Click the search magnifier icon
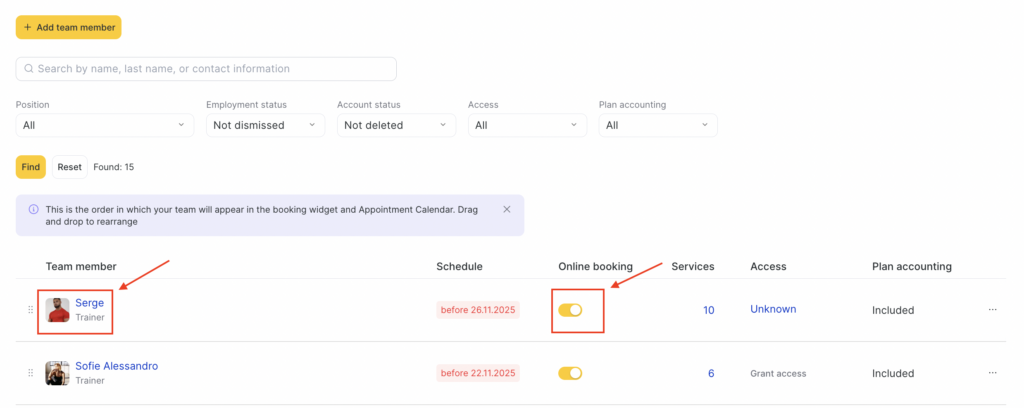This screenshot has height=408, width=1024. [29, 69]
